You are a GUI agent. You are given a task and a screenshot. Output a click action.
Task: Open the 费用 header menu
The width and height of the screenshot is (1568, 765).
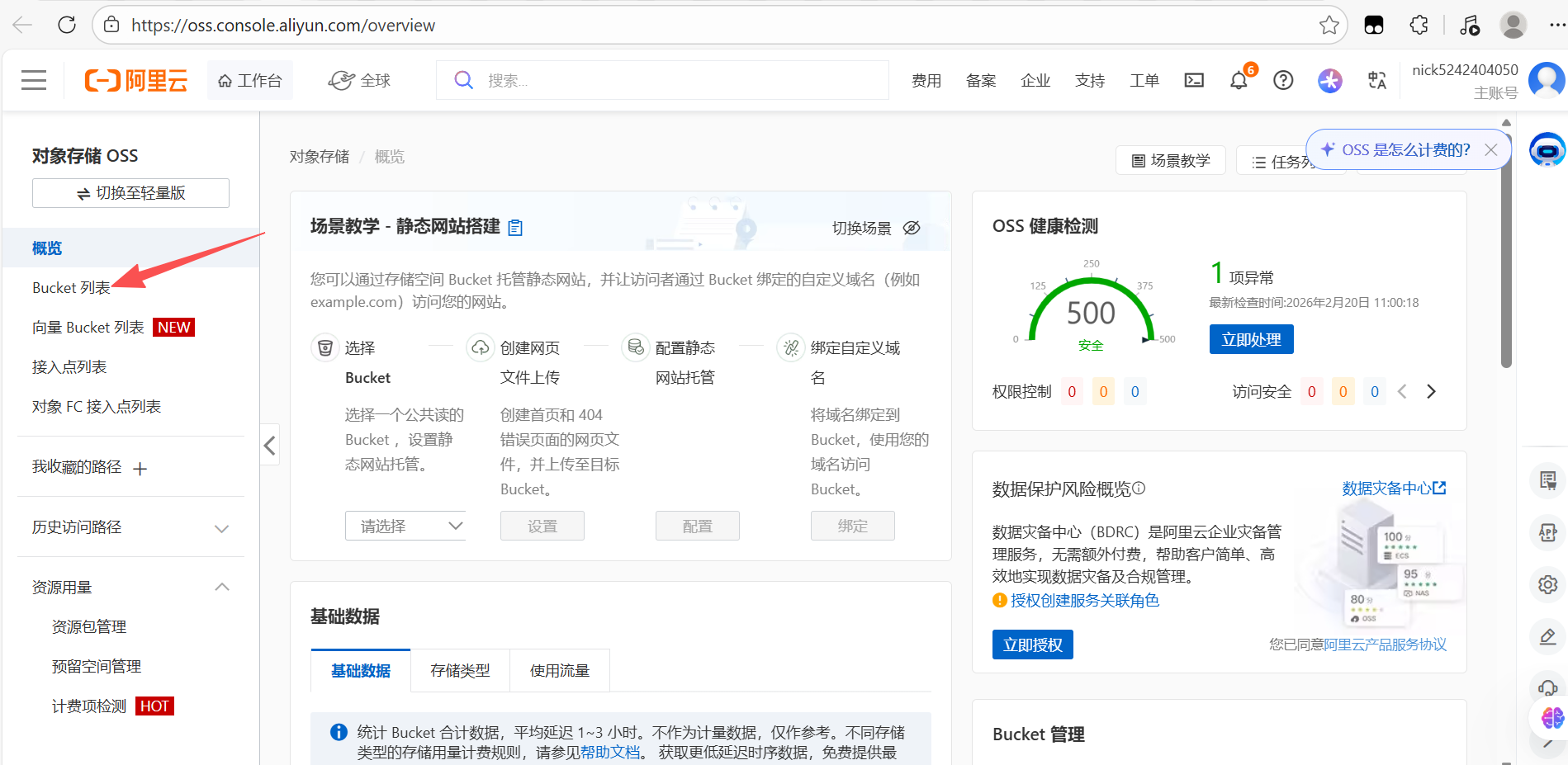click(926, 80)
